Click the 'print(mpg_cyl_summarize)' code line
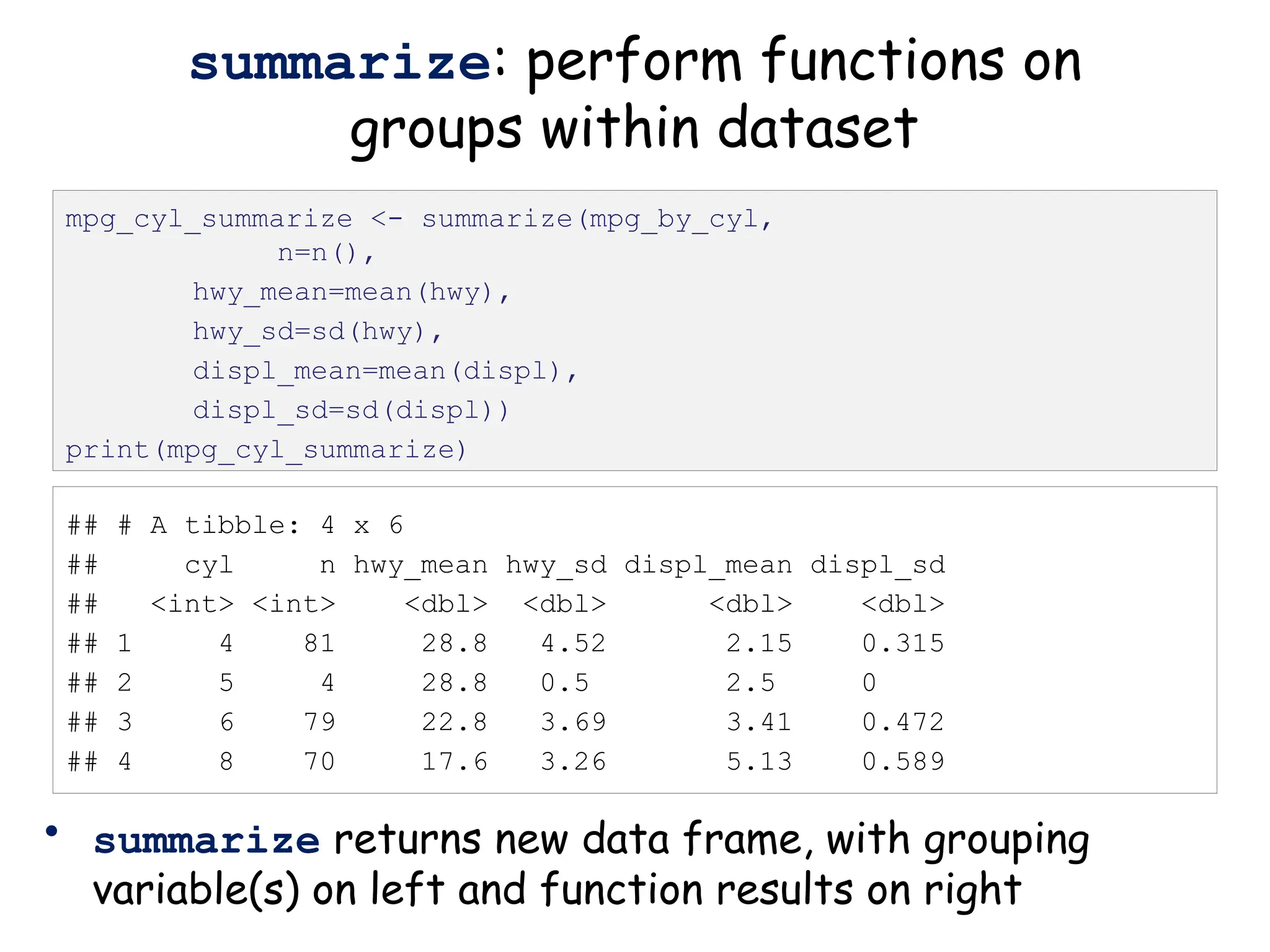 pos(266,450)
